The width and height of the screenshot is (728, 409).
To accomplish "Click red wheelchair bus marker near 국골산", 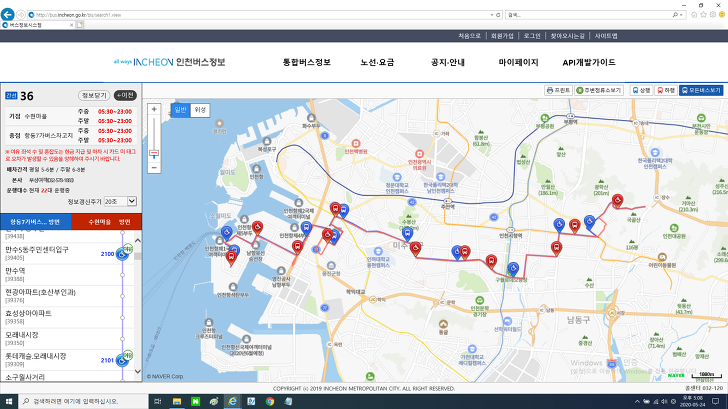I will point(617,201).
